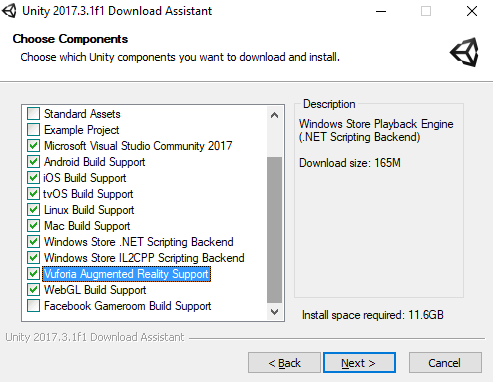
Task: Click the large Unity cube logo in header
Action: 465,52
